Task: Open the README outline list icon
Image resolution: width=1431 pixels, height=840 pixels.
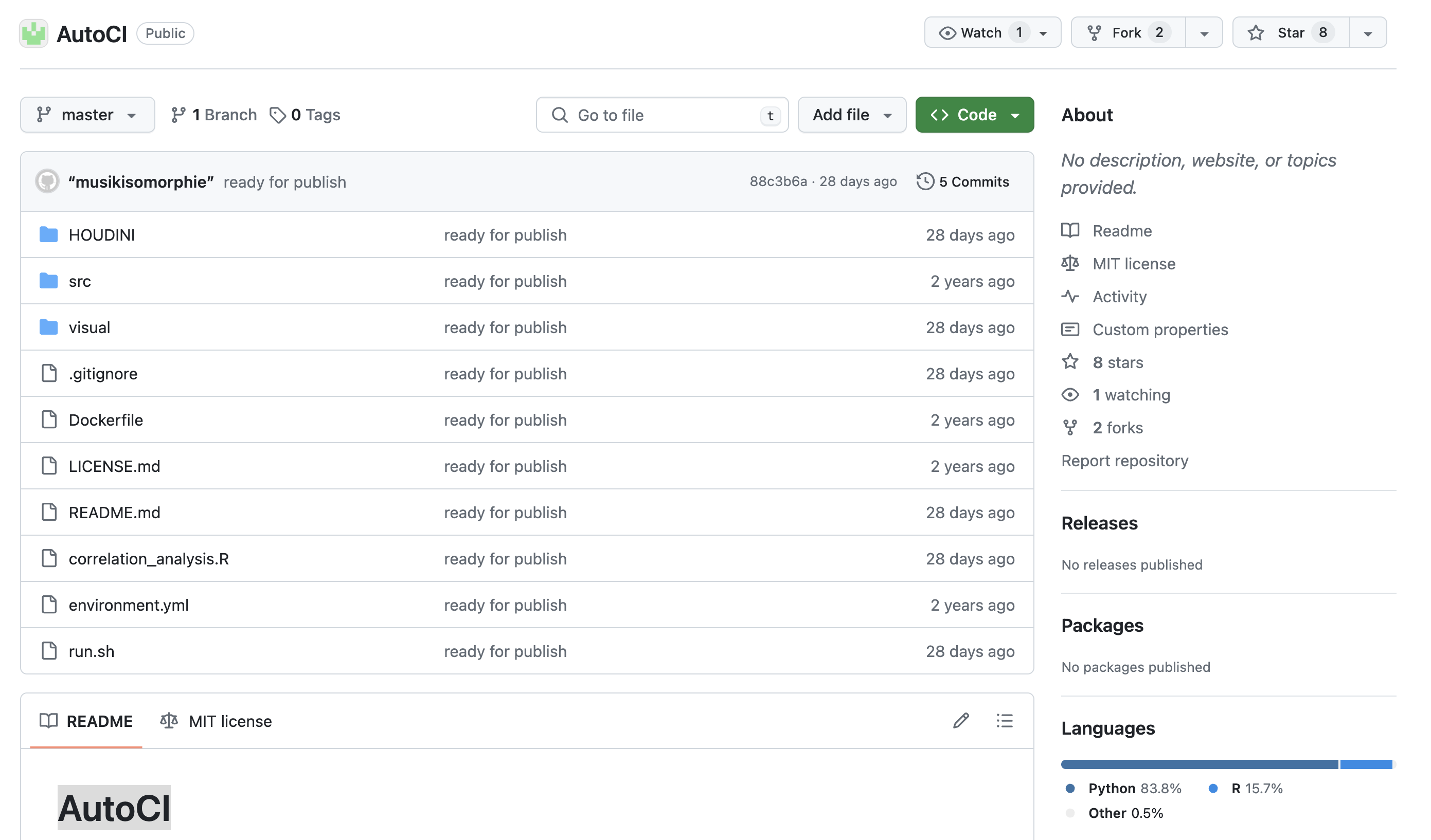Action: pos(1005,721)
